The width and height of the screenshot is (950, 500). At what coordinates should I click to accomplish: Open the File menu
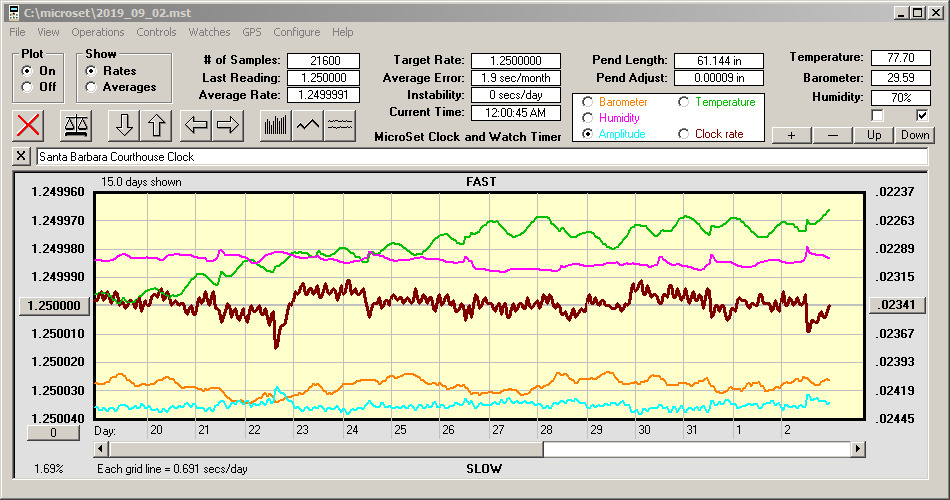(x=17, y=32)
